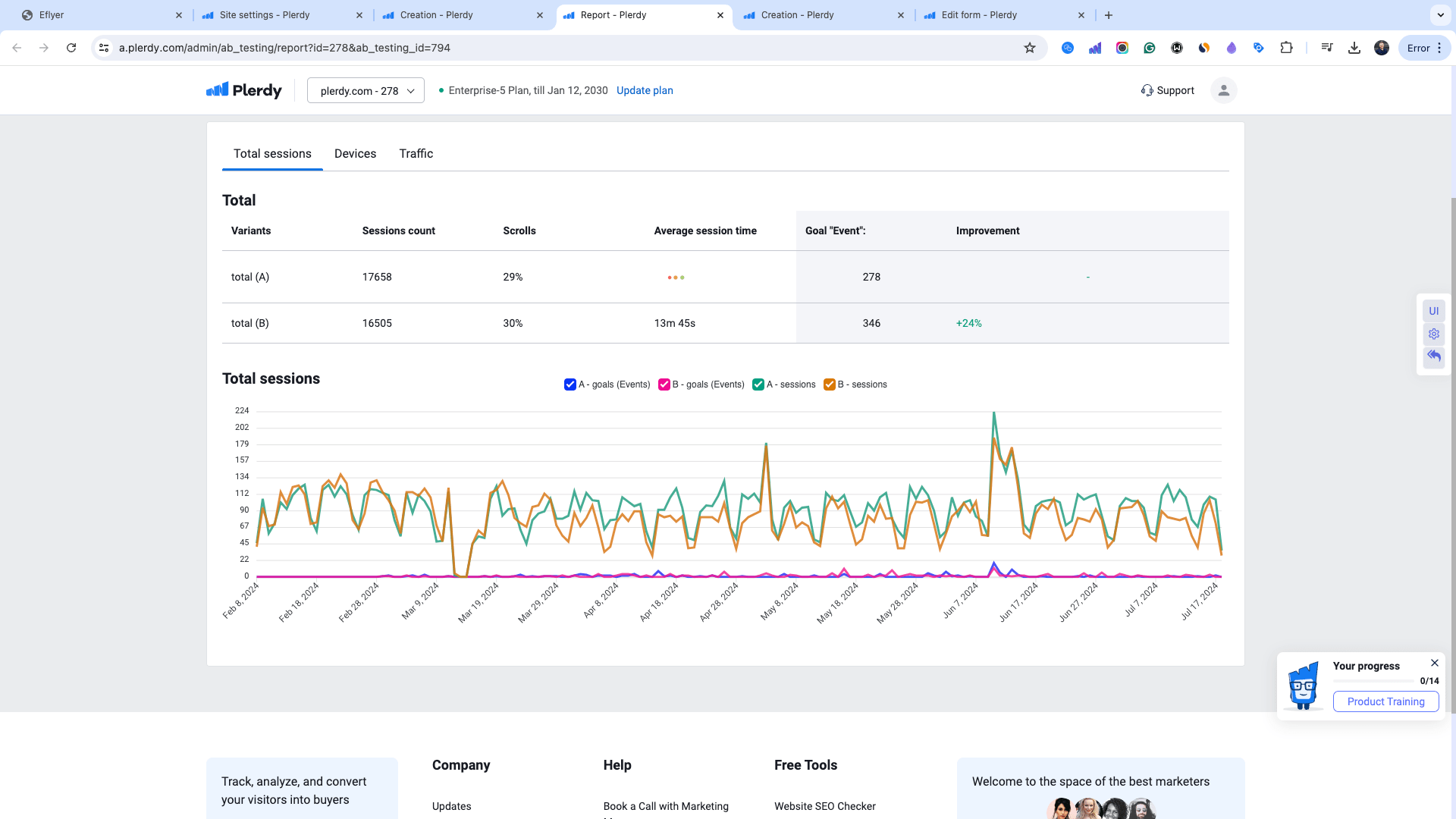The image size is (1456, 819).
Task: Click the settings gear icon on right sidebar
Action: click(1433, 333)
